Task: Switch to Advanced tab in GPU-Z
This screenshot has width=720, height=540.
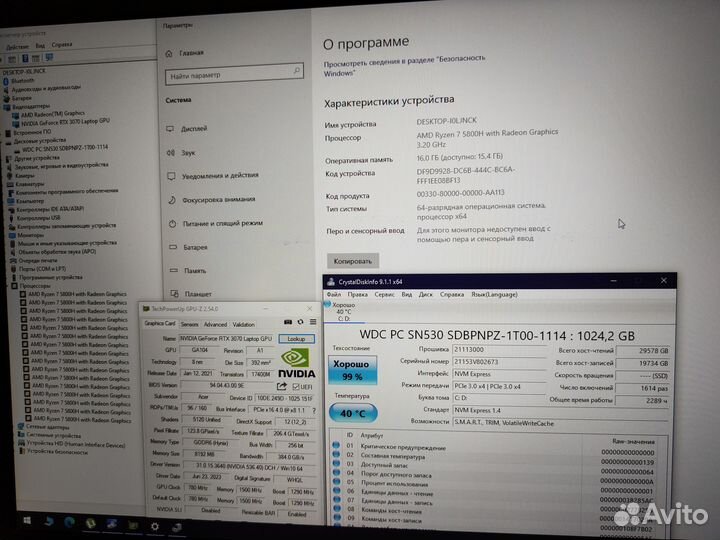Action: [x=215, y=324]
